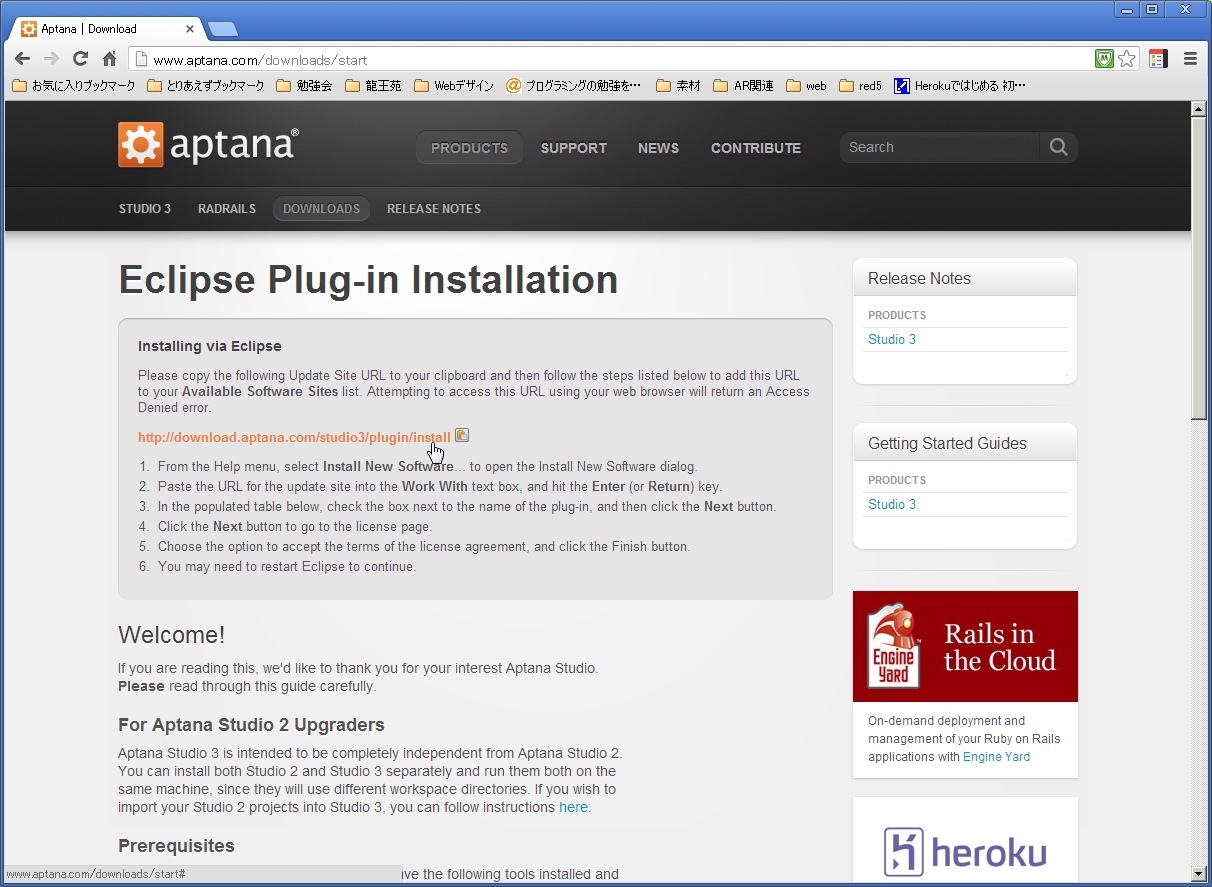
Task: Click the download.aptana.com/studio3/plugin/install link
Action: pos(294,437)
